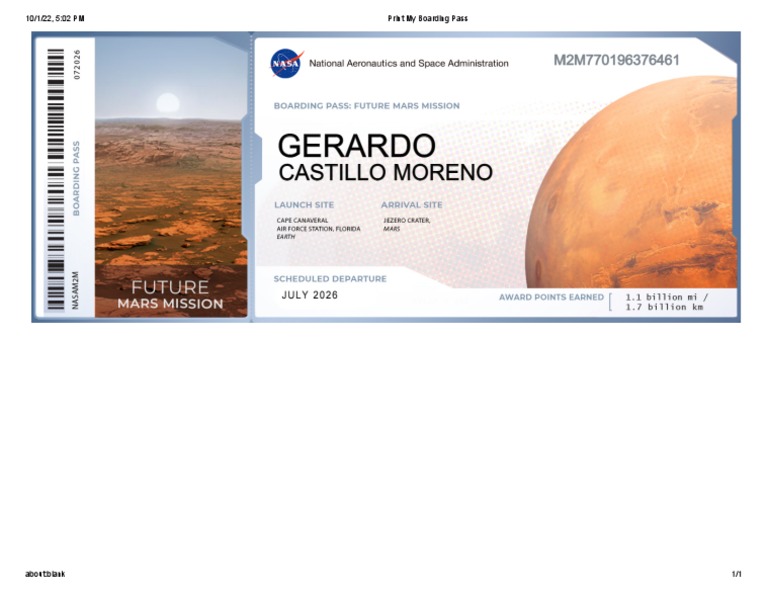Click the passenger first name GERARDO

[356, 146]
